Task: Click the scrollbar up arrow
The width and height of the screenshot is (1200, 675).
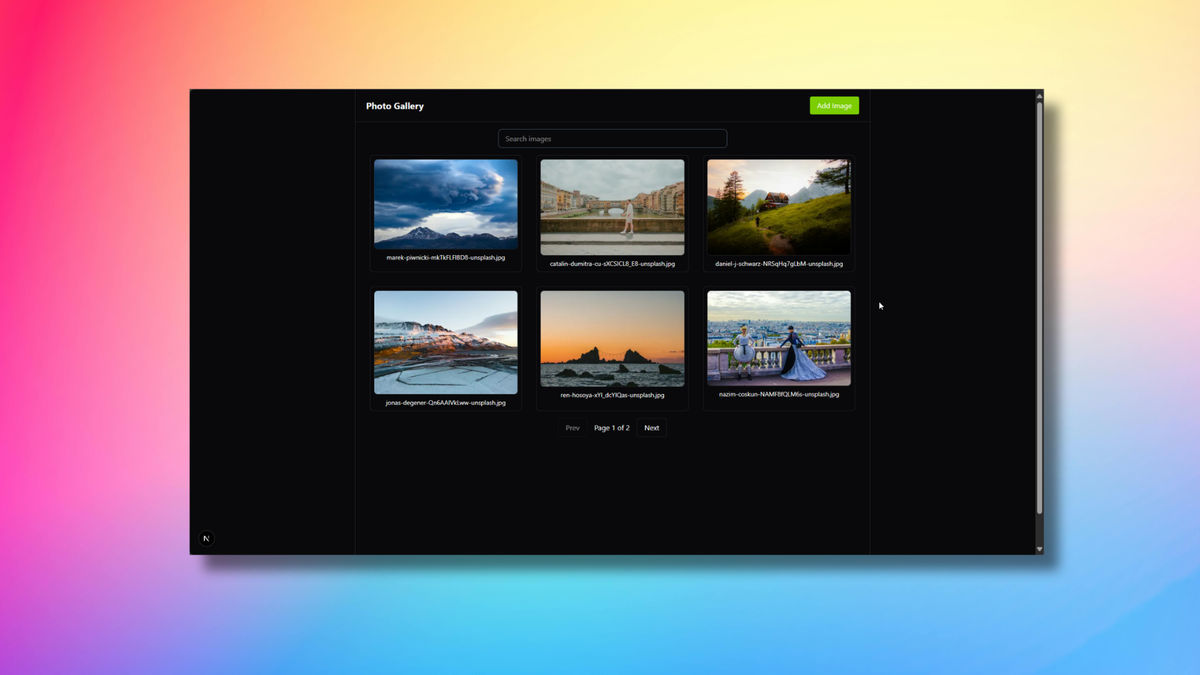Action: tap(1039, 96)
